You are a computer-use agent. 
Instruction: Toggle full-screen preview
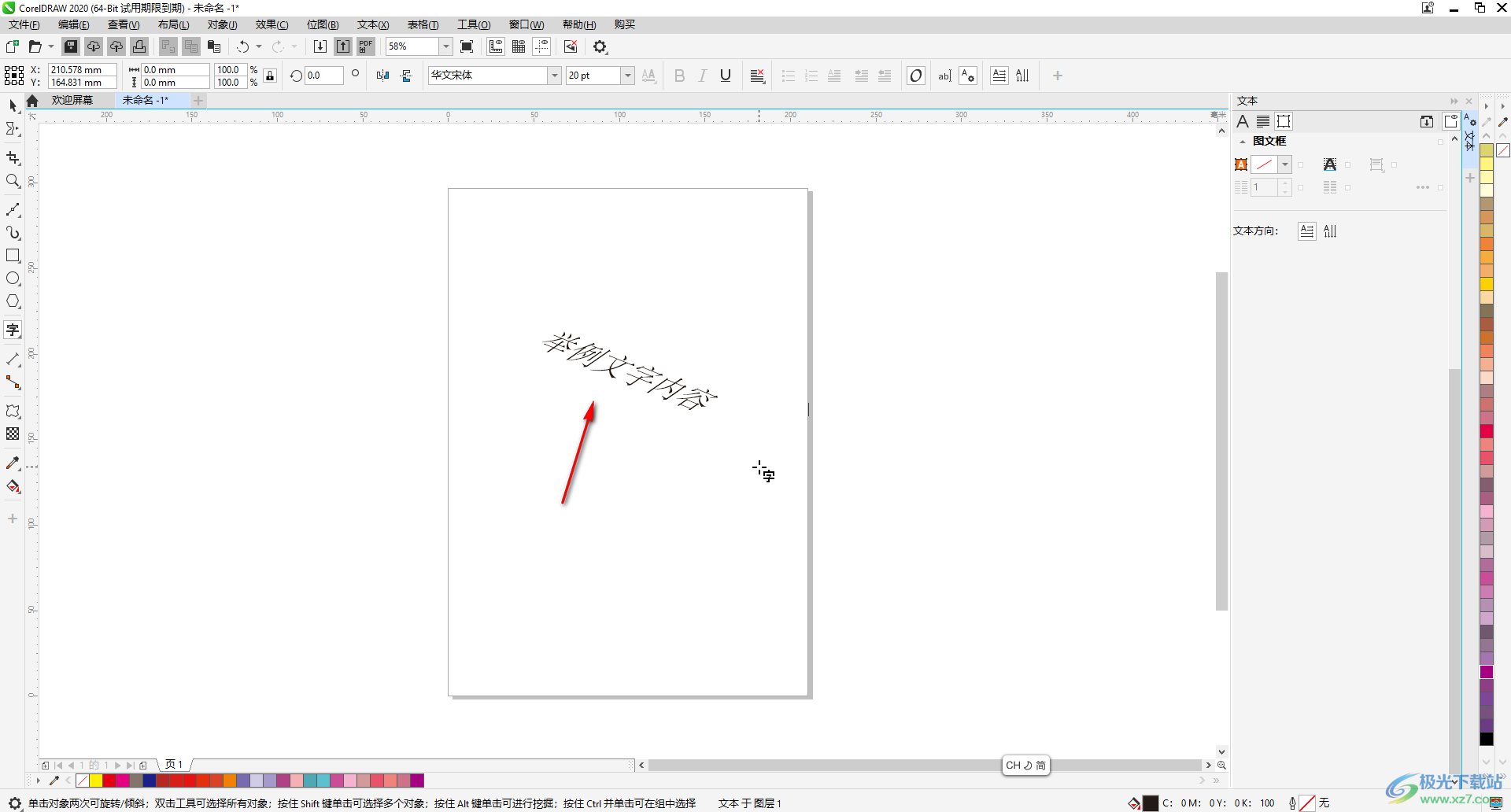click(467, 46)
